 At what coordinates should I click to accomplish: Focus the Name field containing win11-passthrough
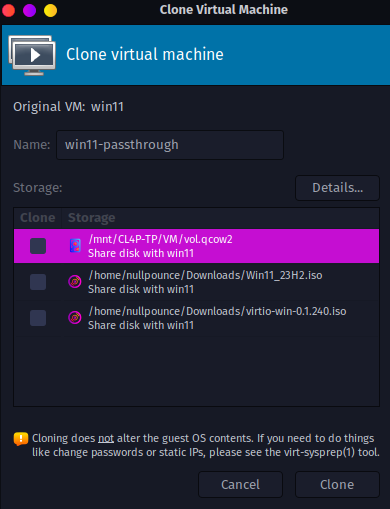point(170,145)
